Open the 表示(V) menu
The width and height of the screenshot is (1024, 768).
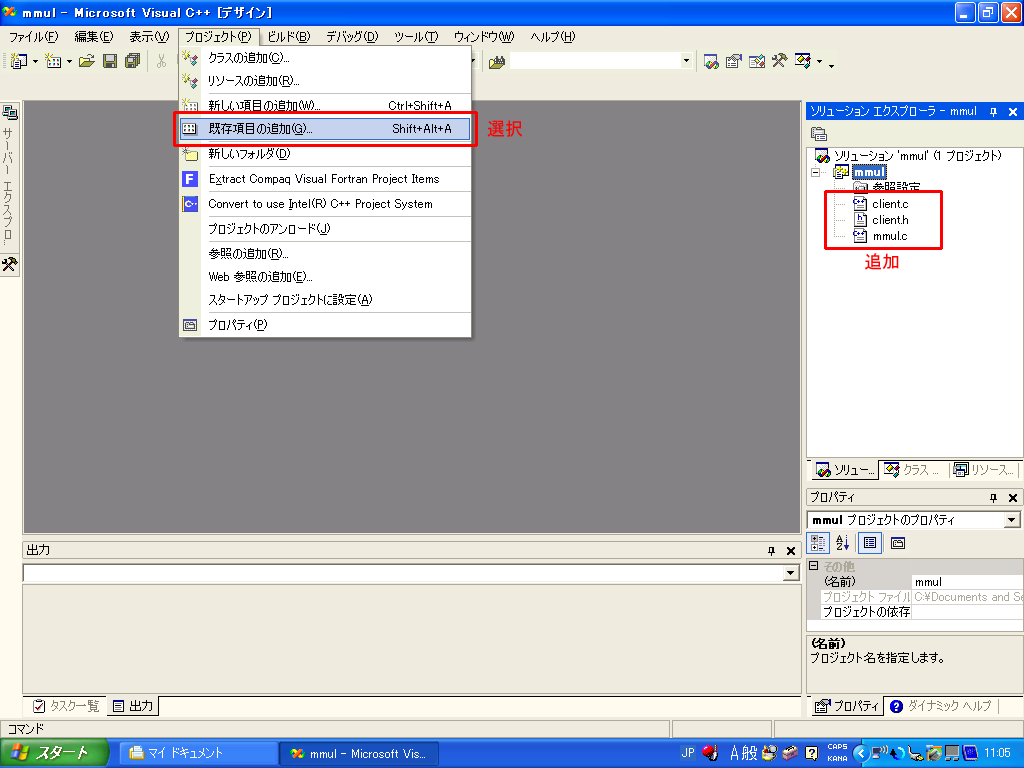[149, 37]
